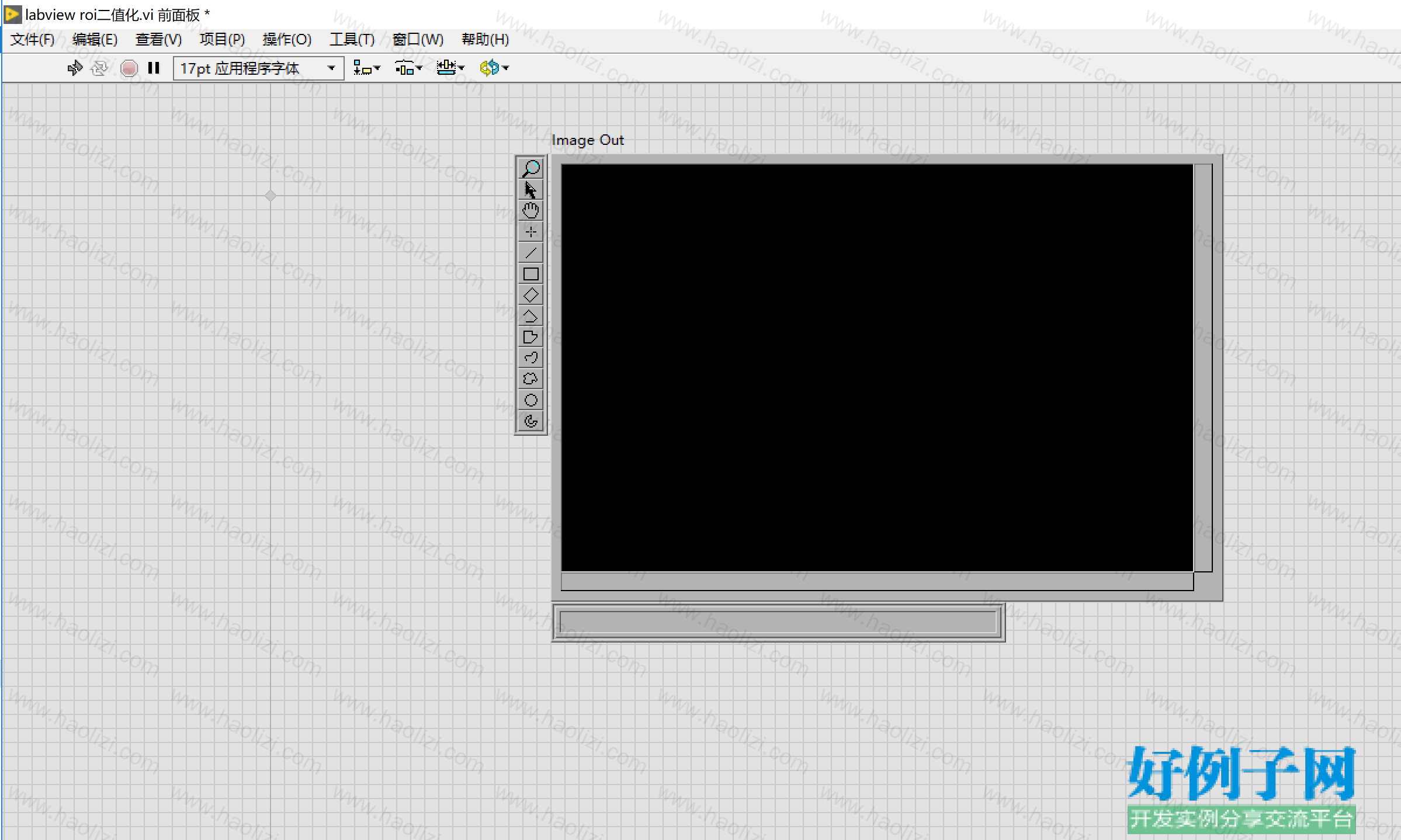Screen dimensions: 1401x840
Task: Select the Zoom tool in the image palette
Action: 530,168
